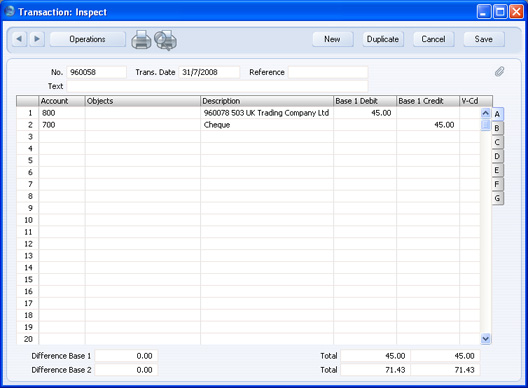The width and height of the screenshot is (528, 388).
Task: Switch to flip tab B
Action: pyautogui.click(x=497, y=128)
